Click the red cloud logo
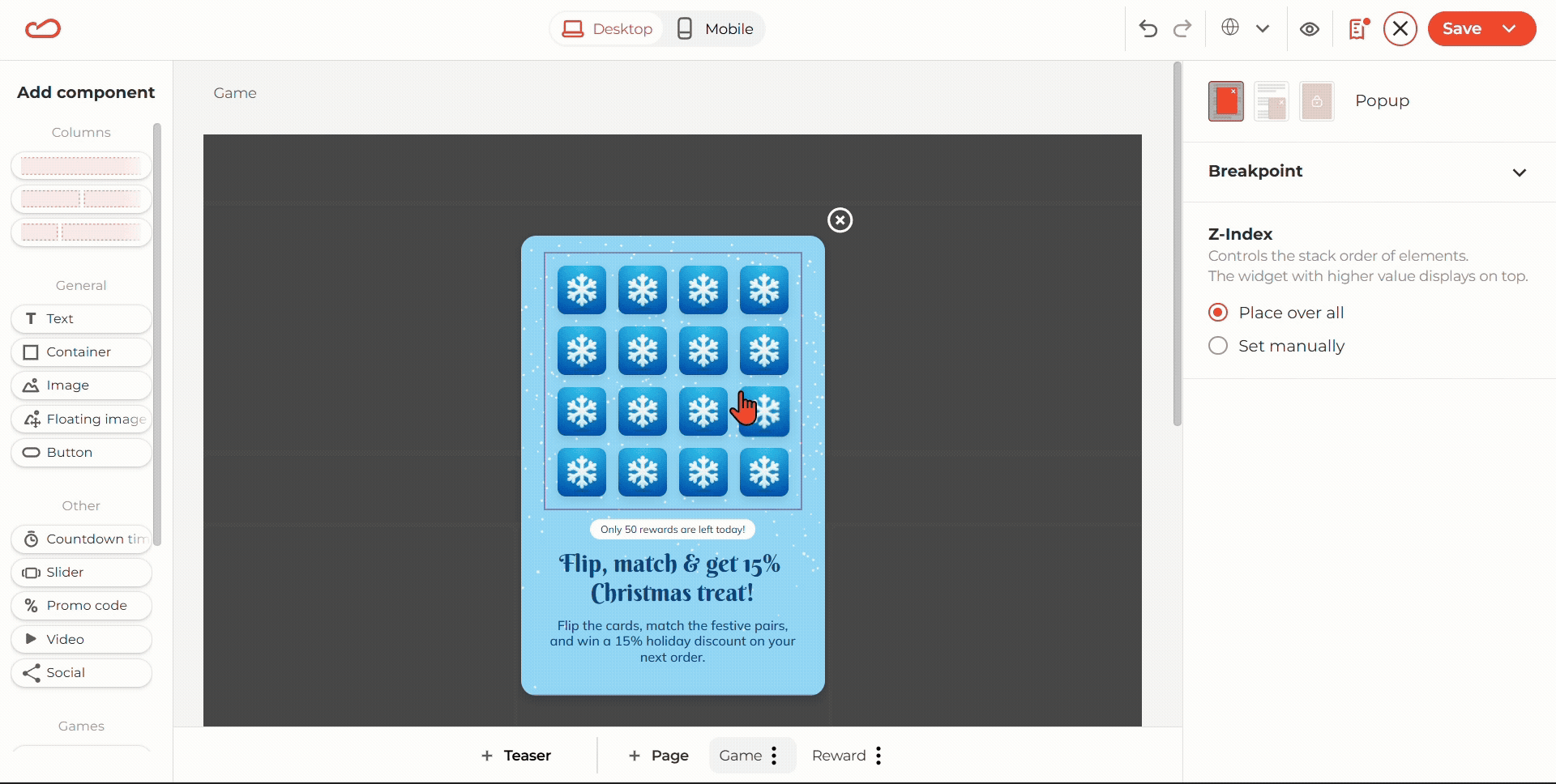The image size is (1556, 784). click(43, 29)
